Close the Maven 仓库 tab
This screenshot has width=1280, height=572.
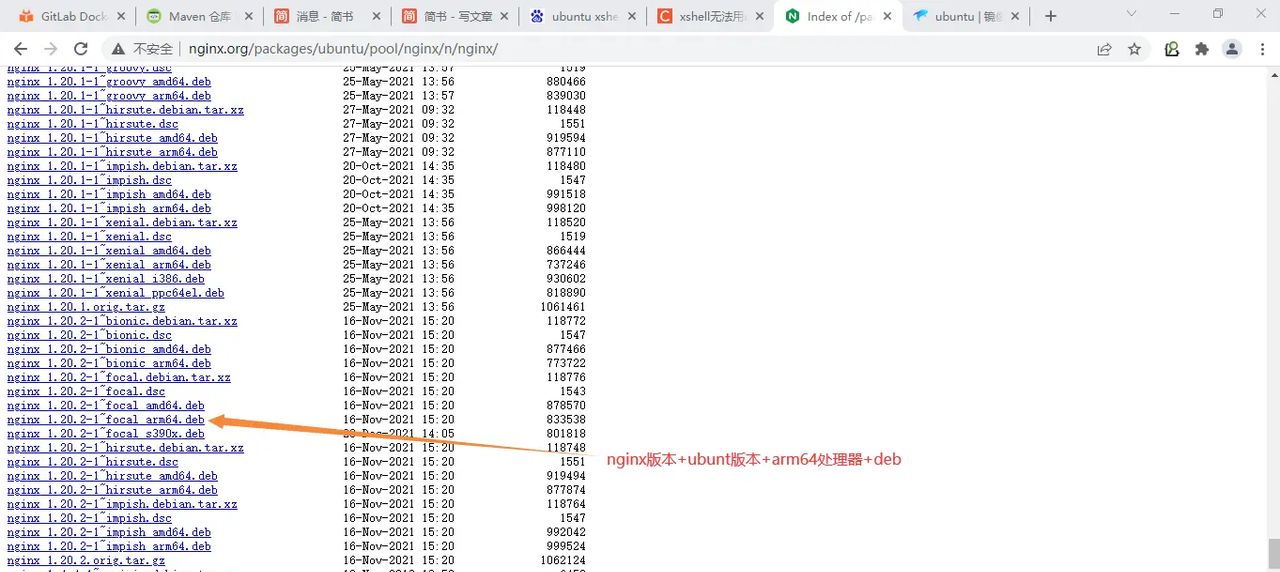coord(247,16)
